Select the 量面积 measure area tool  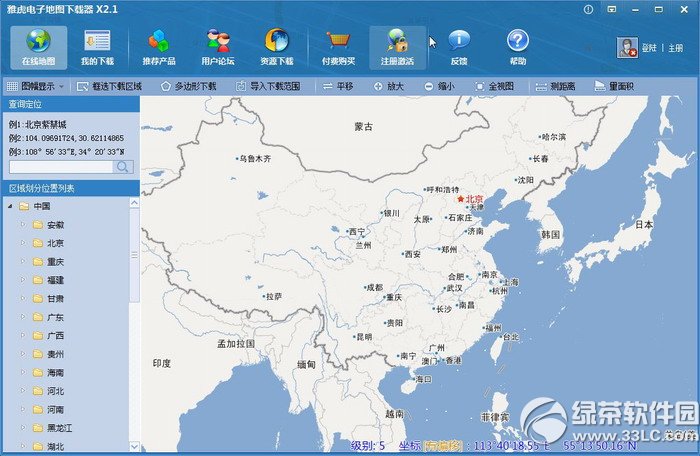point(614,86)
